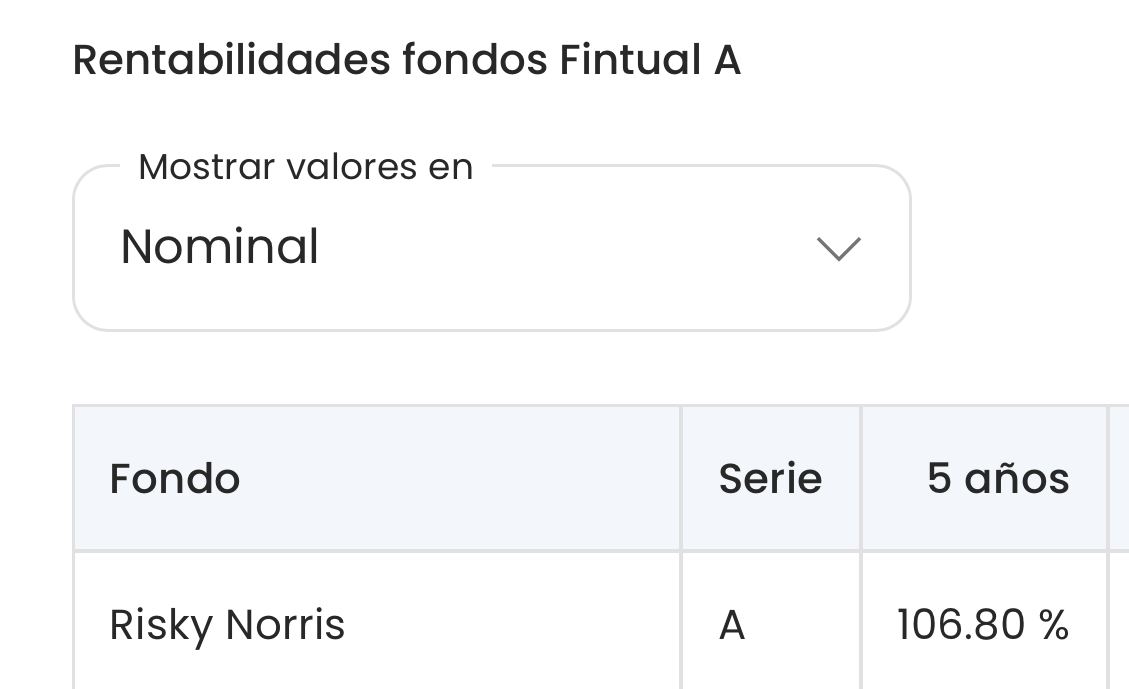Click the Rentabilidades fondos Fintual A heading
The width and height of the screenshot is (1129, 689).
(406, 61)
